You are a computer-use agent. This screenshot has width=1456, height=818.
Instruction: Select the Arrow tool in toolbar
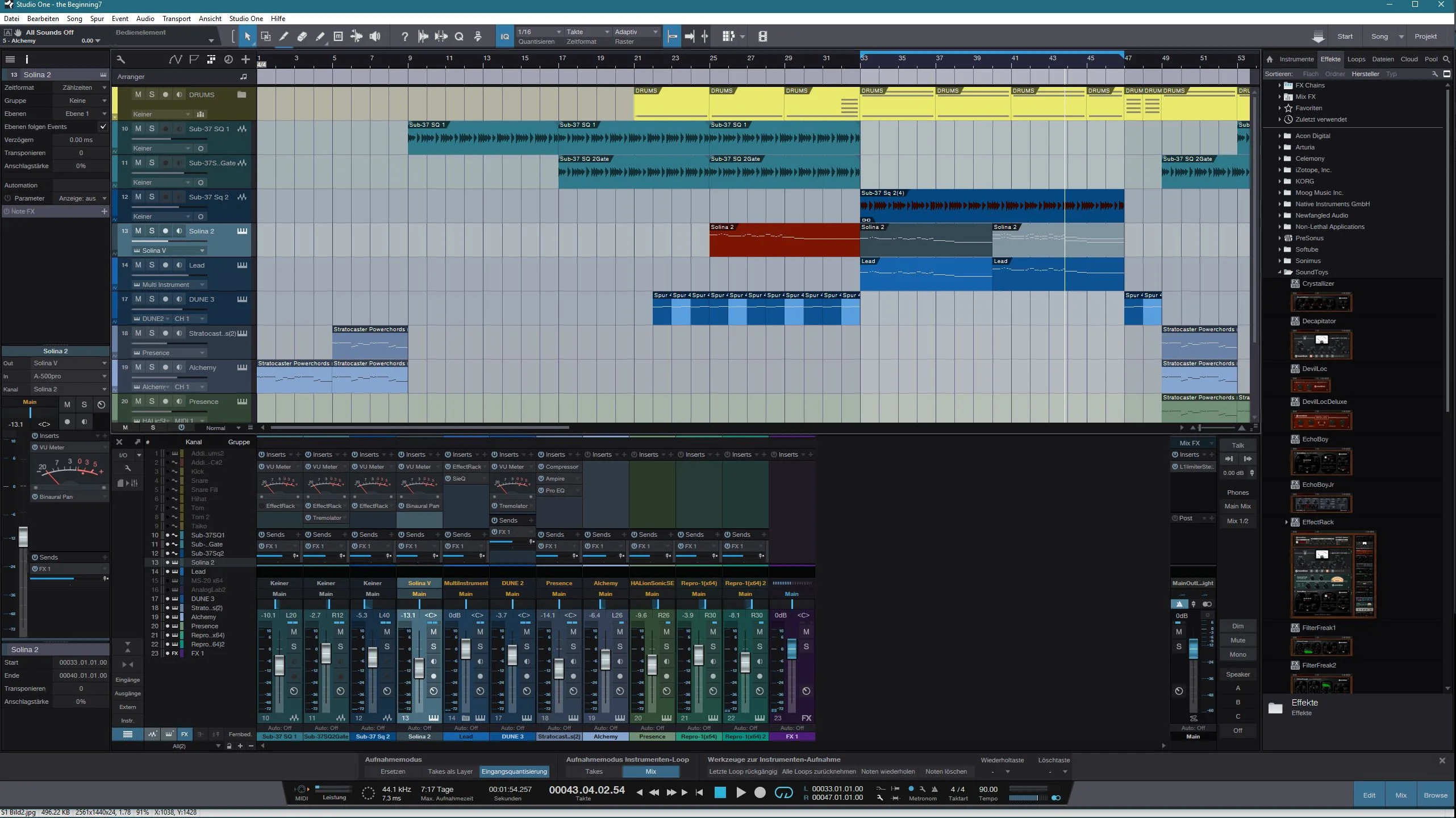247,36
